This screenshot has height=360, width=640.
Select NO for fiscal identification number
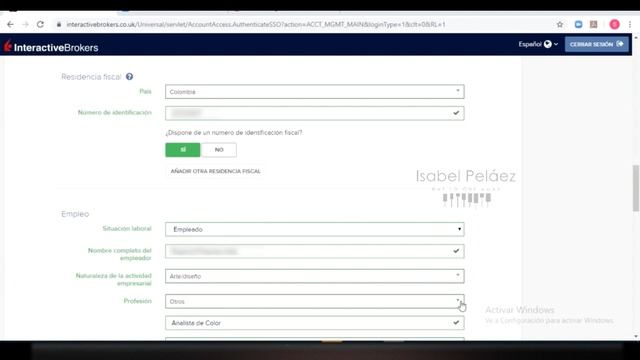(219, 150)
